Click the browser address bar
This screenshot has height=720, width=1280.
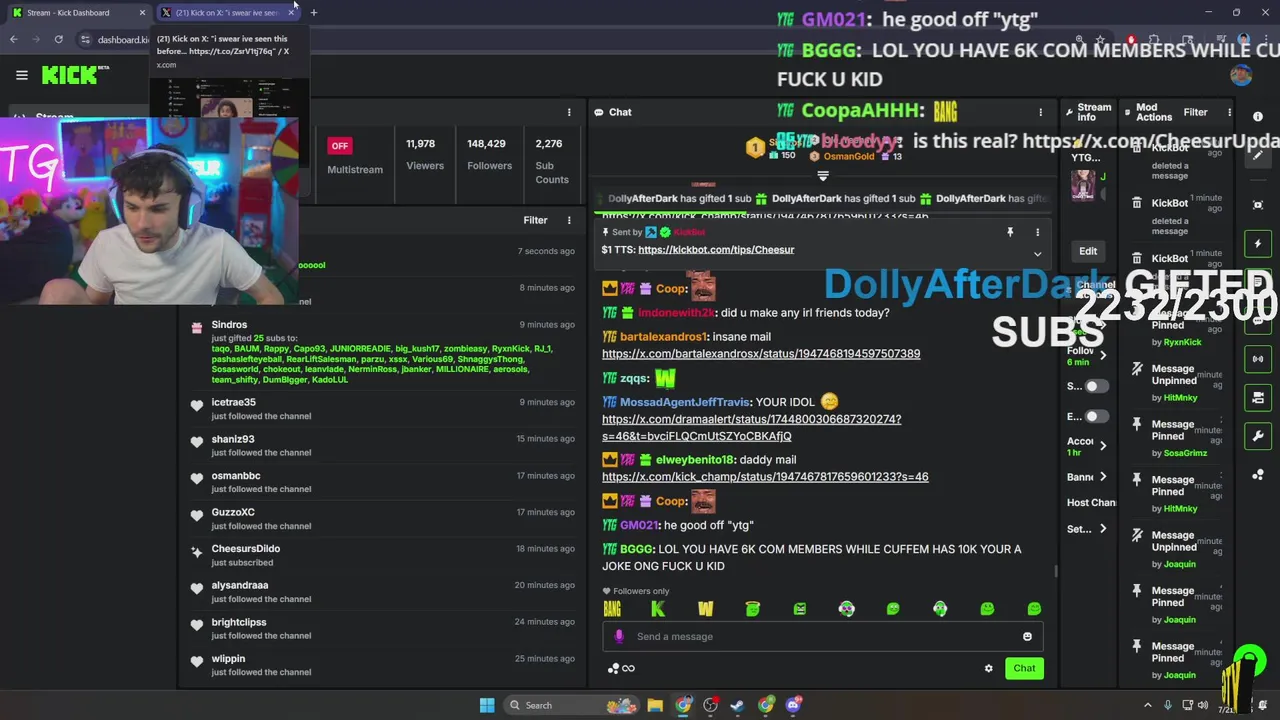click(122, 40)
